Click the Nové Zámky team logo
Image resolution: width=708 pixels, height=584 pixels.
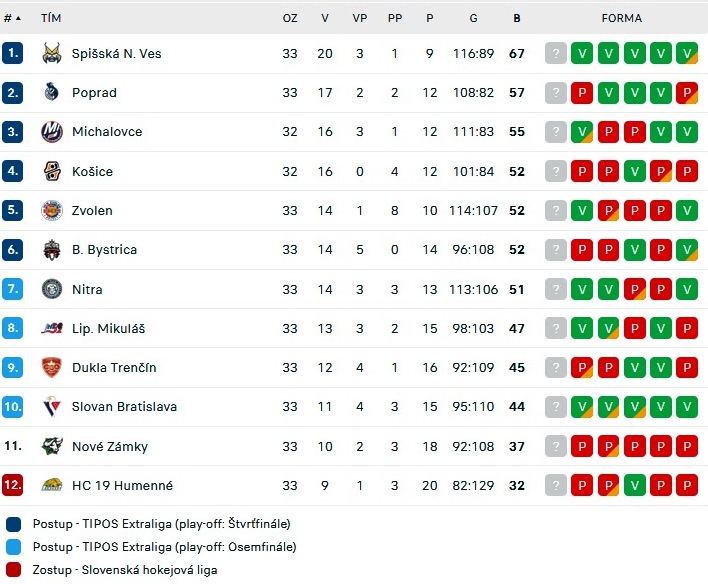[51, 446]
